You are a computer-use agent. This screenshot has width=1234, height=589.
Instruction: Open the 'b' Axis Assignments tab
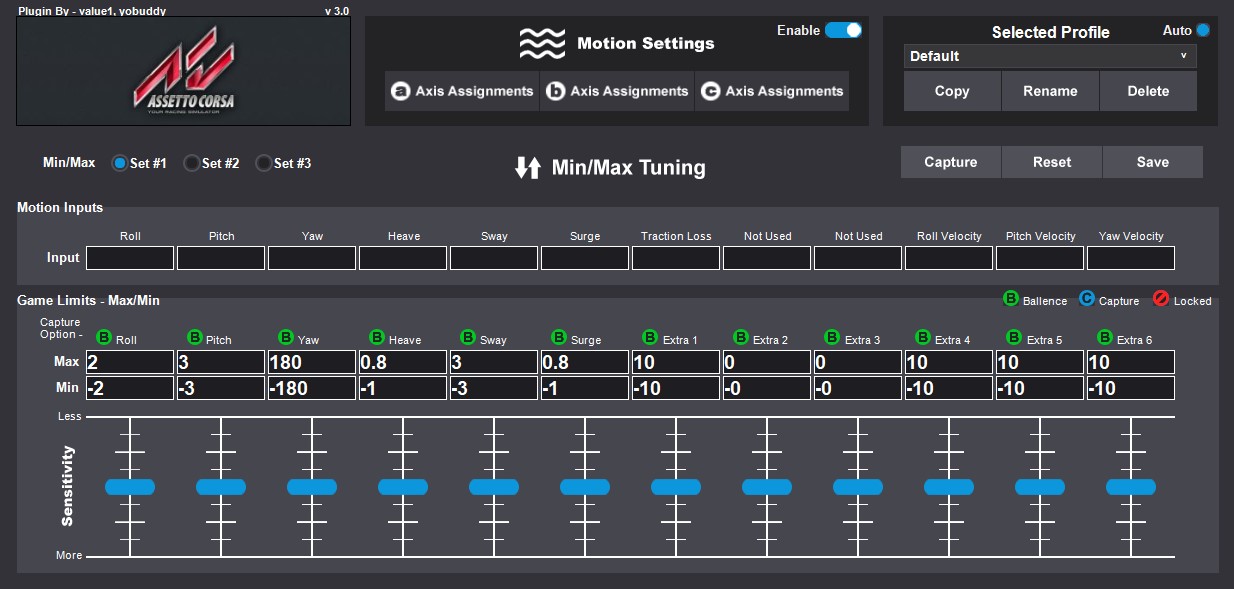[x=617, y=91]
